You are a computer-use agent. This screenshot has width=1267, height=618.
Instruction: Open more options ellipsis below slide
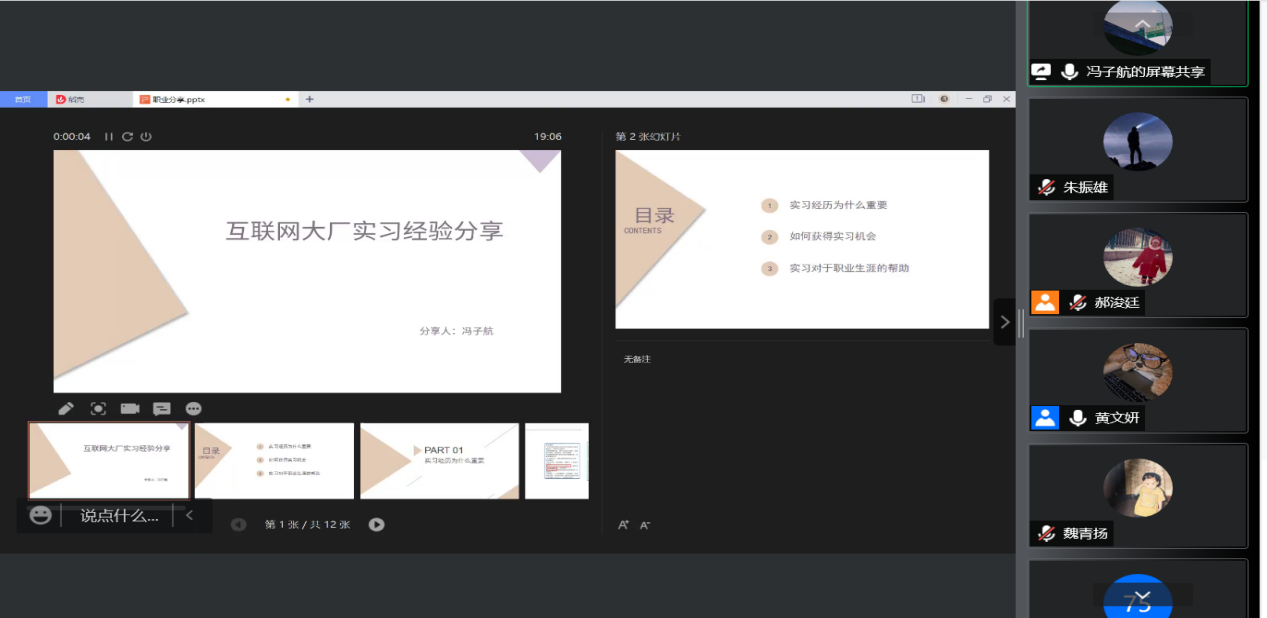coord(194,408)
